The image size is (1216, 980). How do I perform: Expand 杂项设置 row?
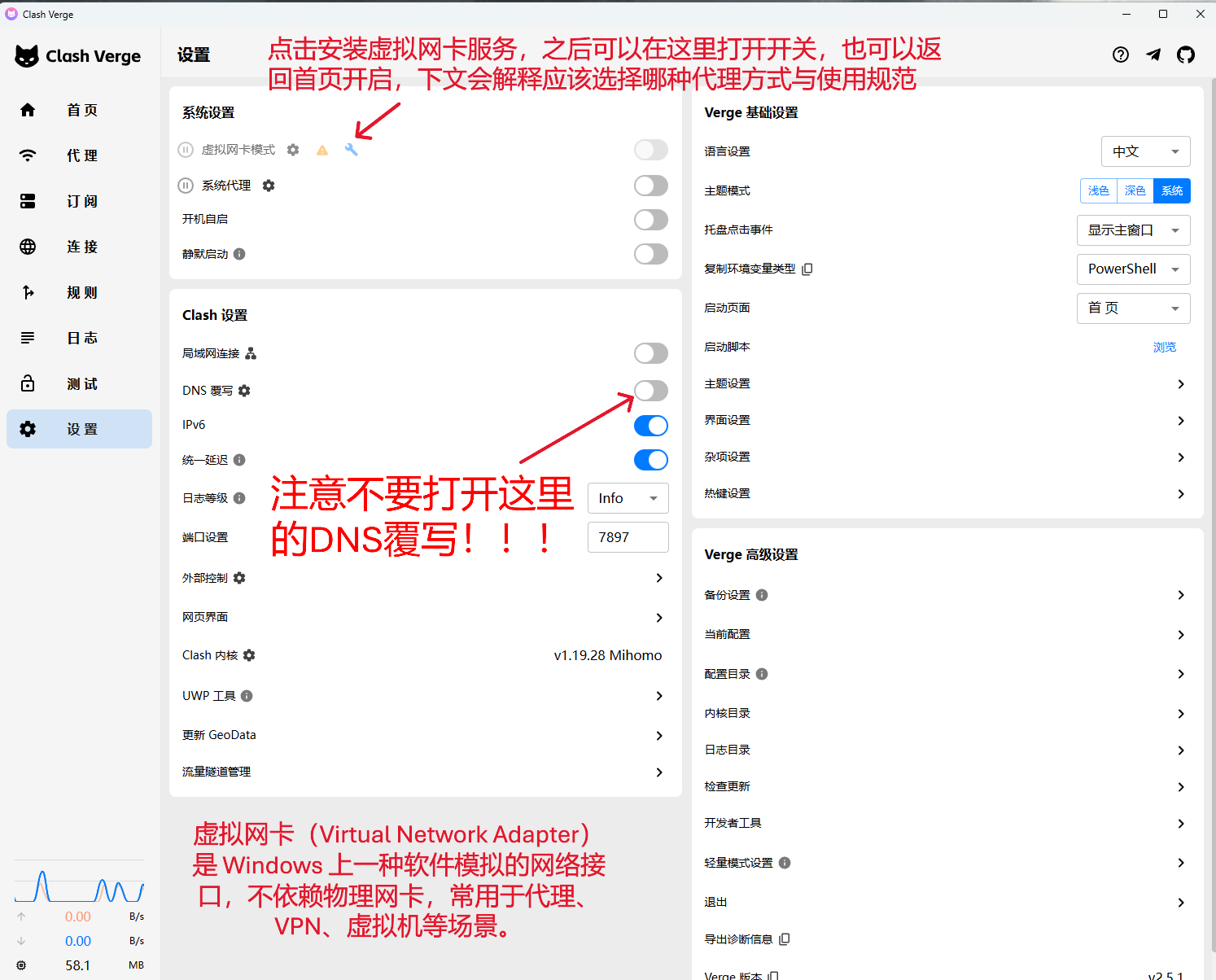(x=947, y=457)
